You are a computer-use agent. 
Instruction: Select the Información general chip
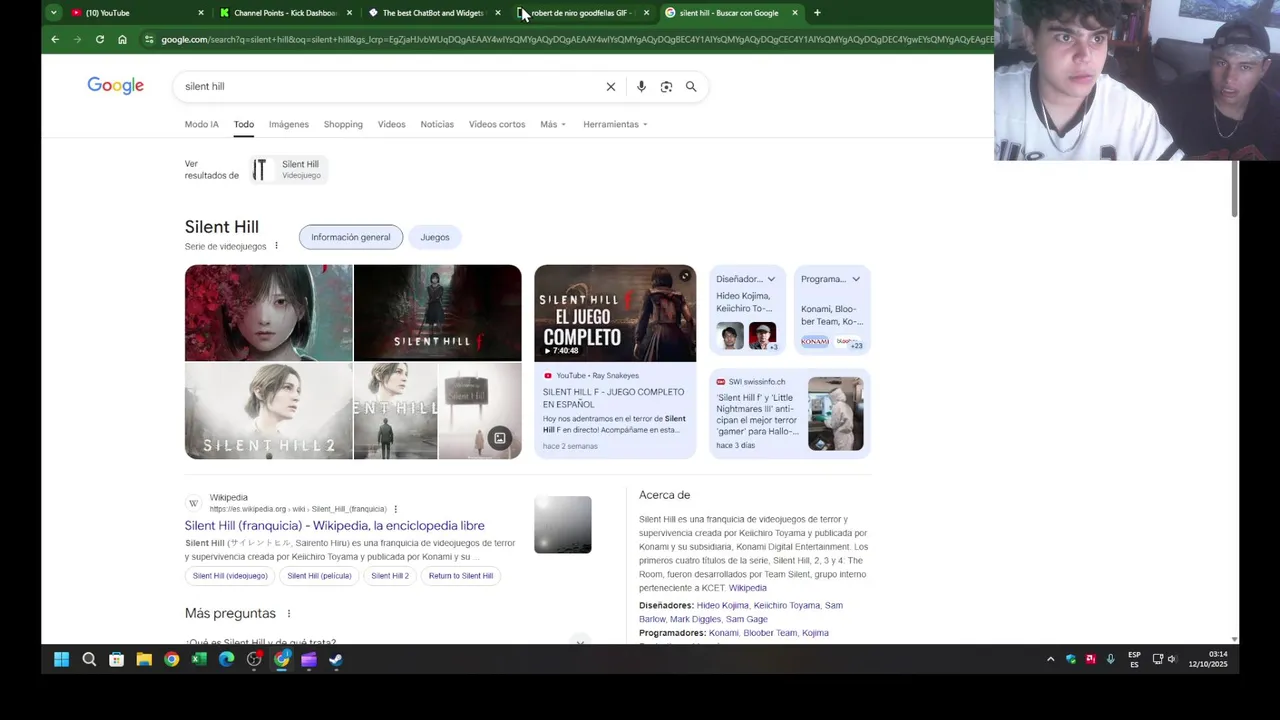(x=351, y=237)
